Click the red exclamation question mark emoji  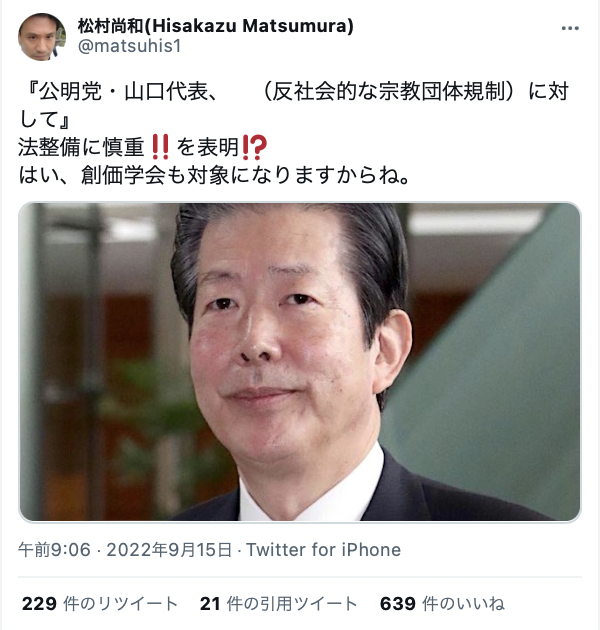pyautogui.click(x=254, y=147)
